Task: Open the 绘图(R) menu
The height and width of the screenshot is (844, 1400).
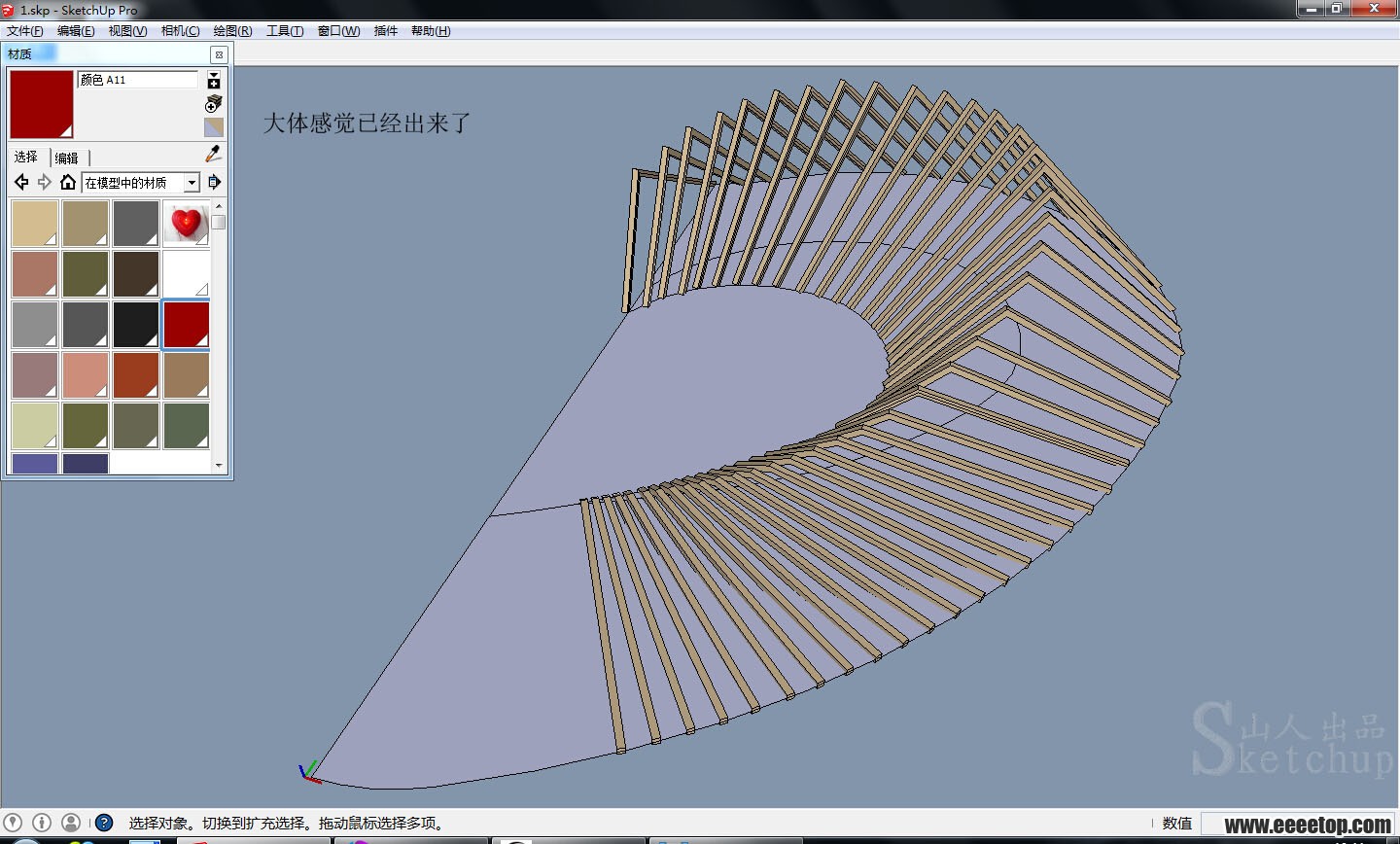Action: point(232,31)
